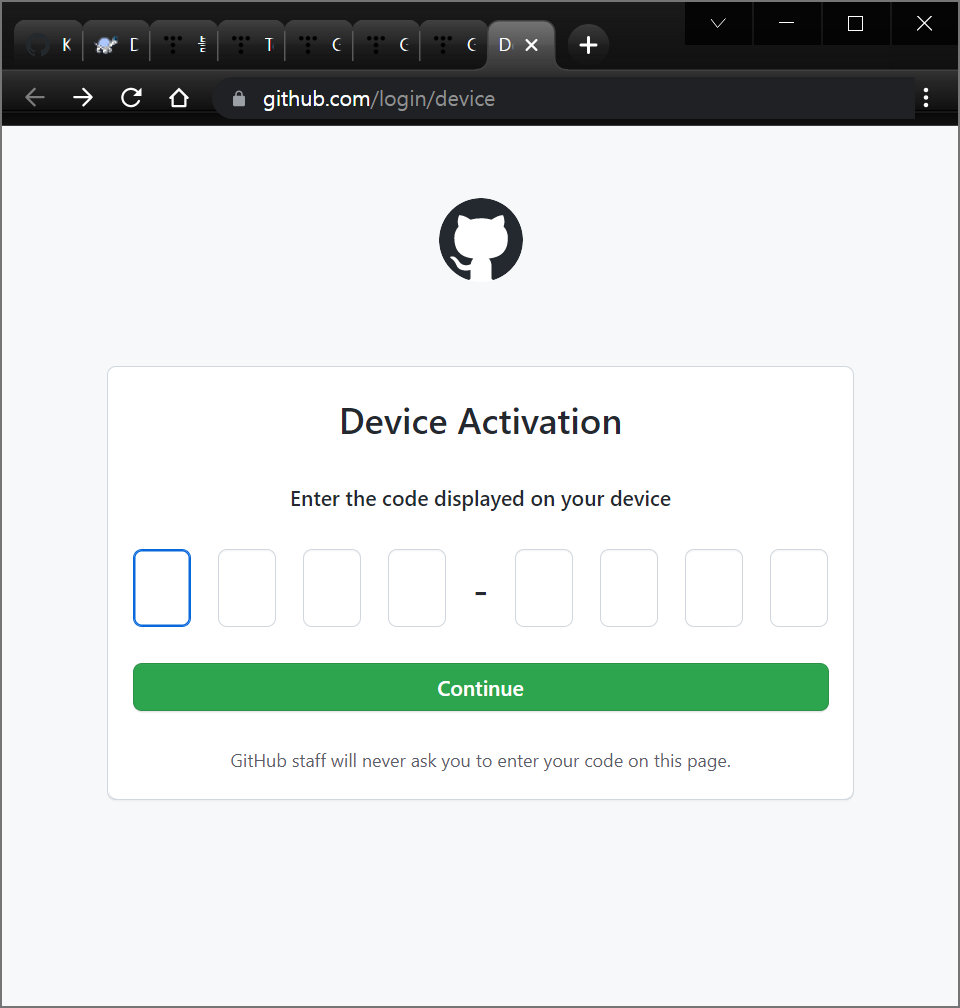This screenshot has width=960, height=1008.
Task: Click the green Continue button
Action: [x=480, y=687]
